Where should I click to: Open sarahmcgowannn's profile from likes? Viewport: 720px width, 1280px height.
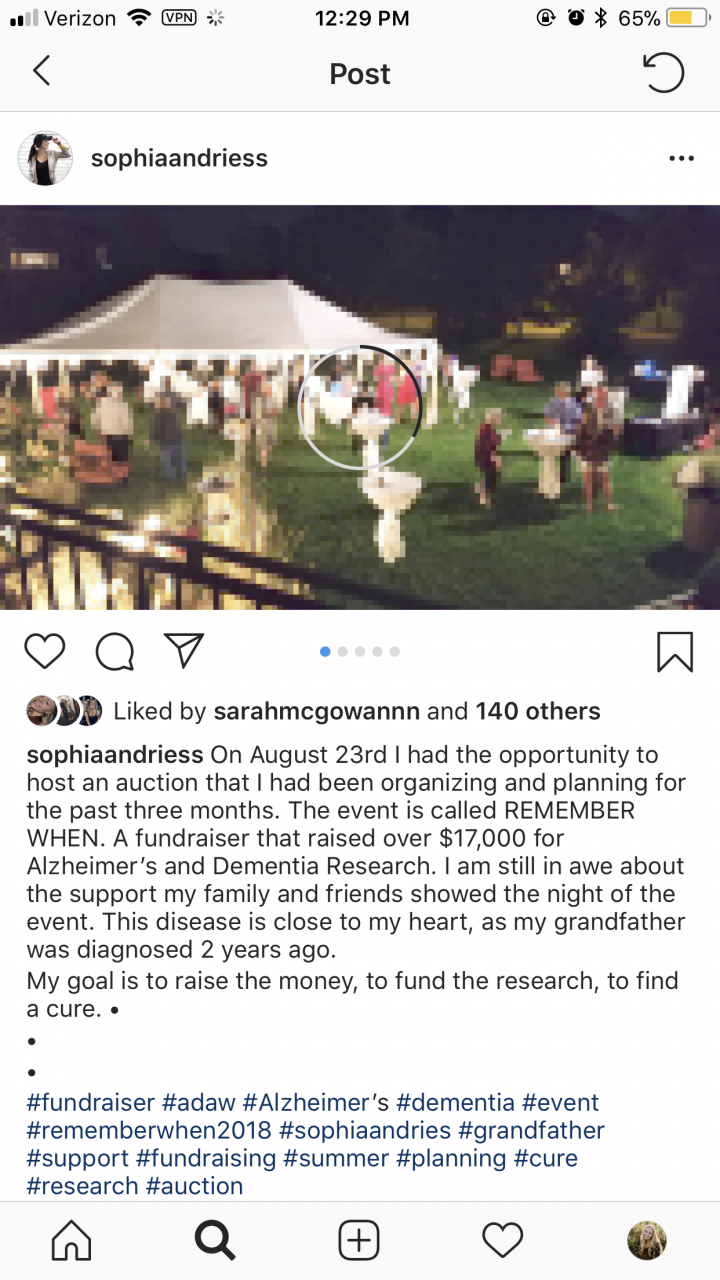[x=317, y=711]
